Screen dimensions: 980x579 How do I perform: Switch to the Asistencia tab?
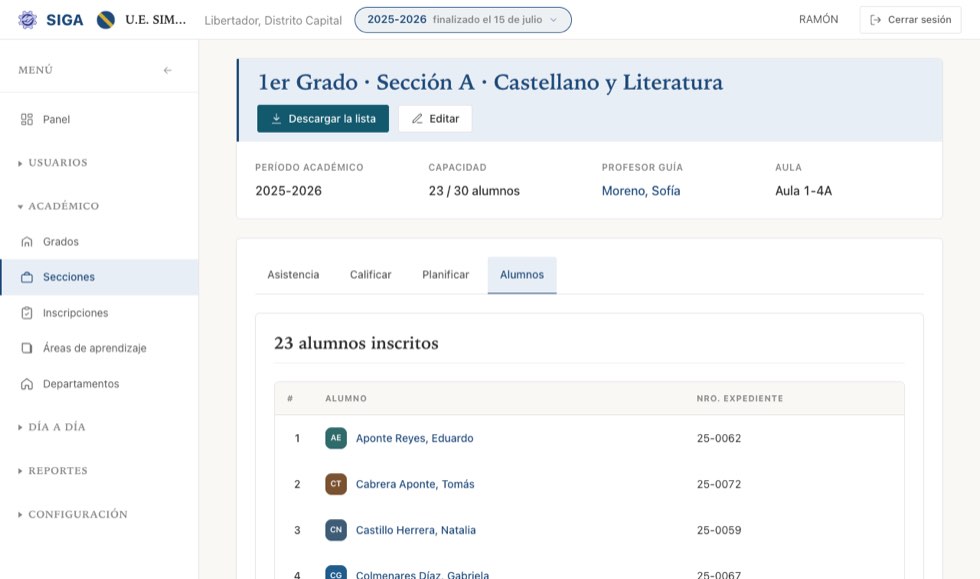[x=293, y=274]
